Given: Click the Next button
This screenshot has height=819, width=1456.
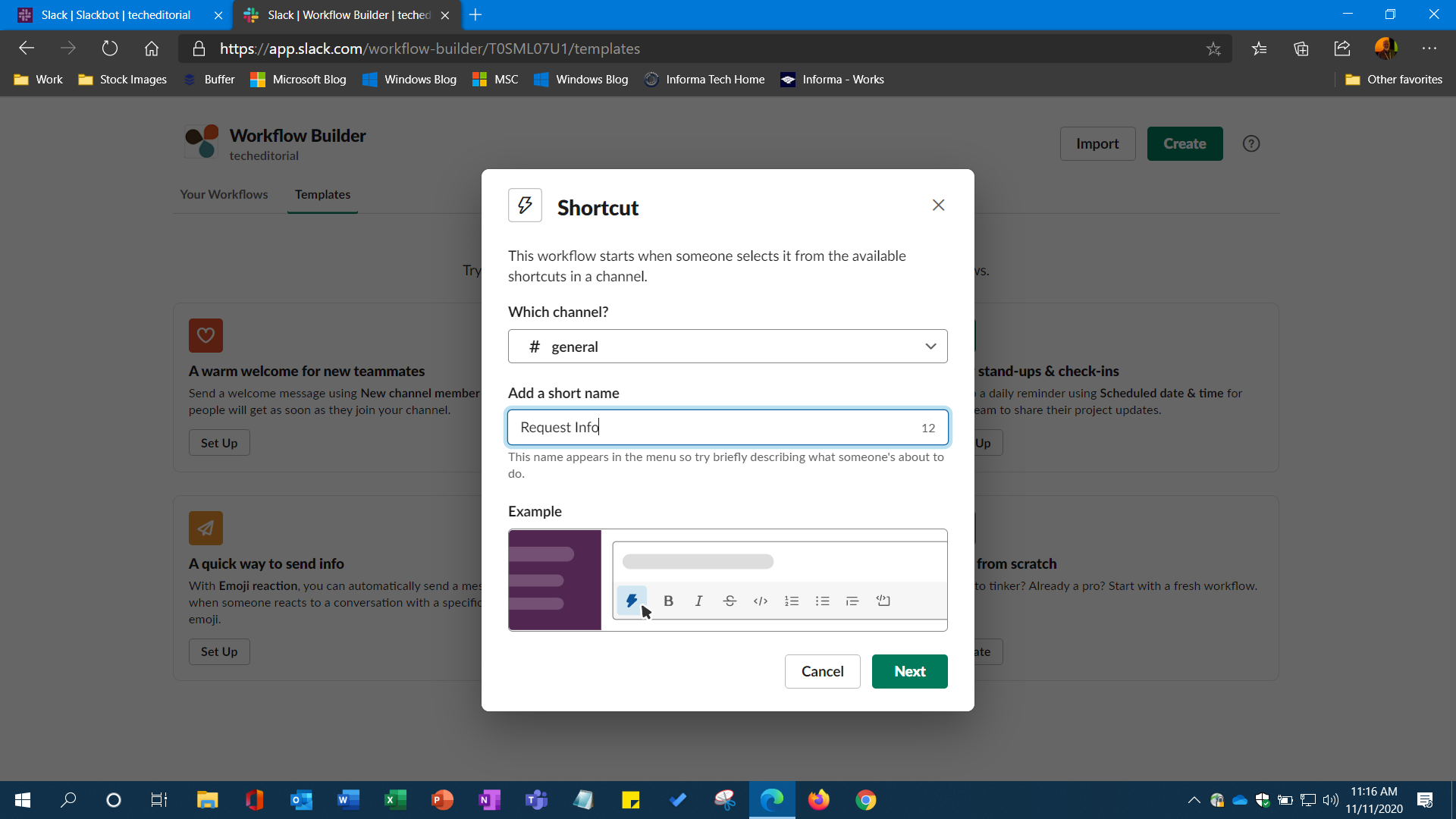Looking at the screenshot, I should point(909,671).
